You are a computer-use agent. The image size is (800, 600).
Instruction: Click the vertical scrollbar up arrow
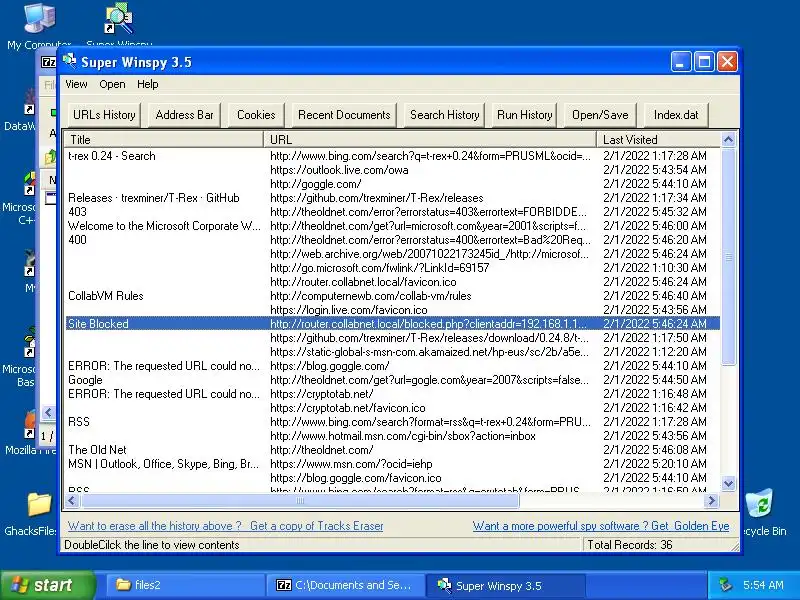click(729, 139)
